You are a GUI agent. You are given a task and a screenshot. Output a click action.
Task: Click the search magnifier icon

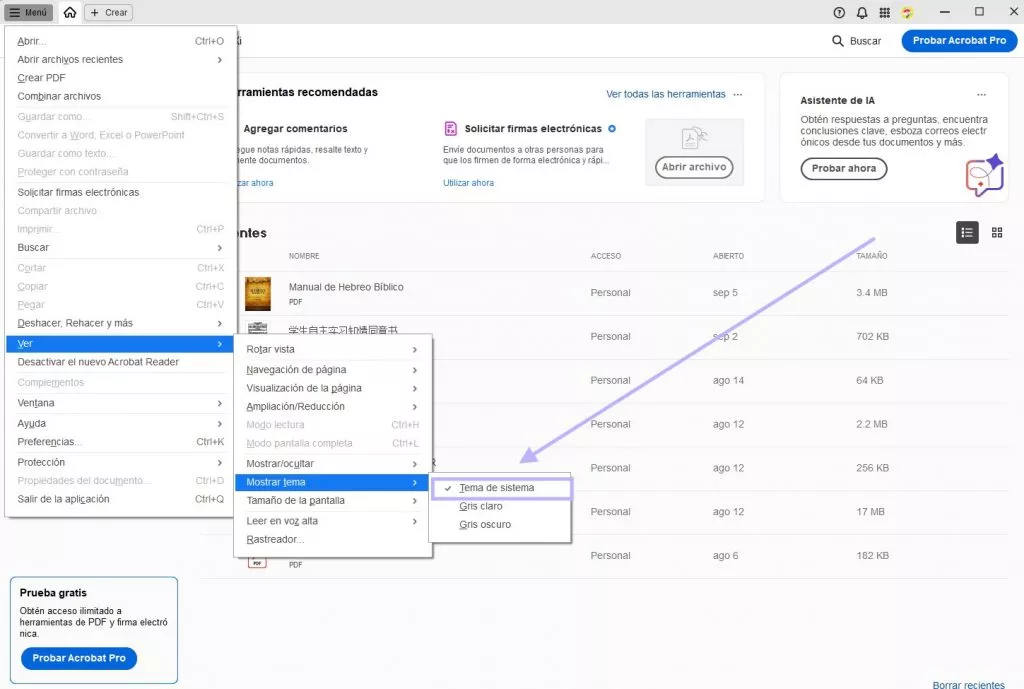(x=837, y=40)
